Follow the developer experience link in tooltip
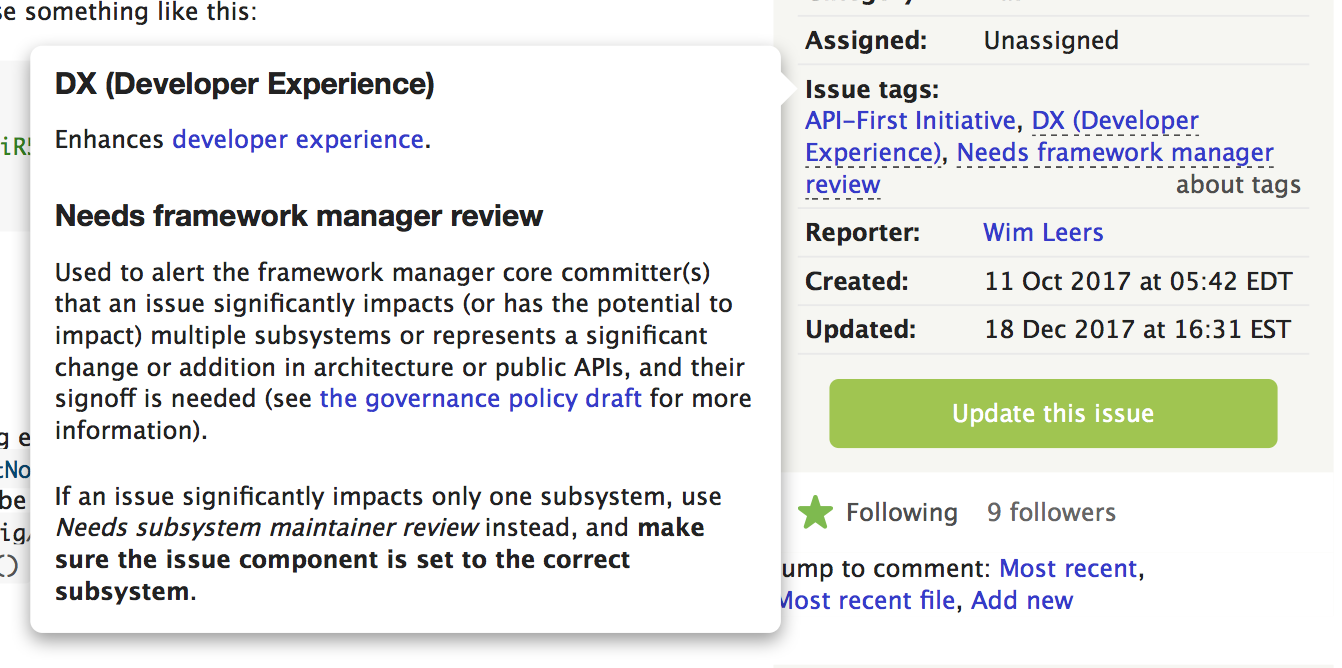1342x668 pixels. [x=298, y=140]
